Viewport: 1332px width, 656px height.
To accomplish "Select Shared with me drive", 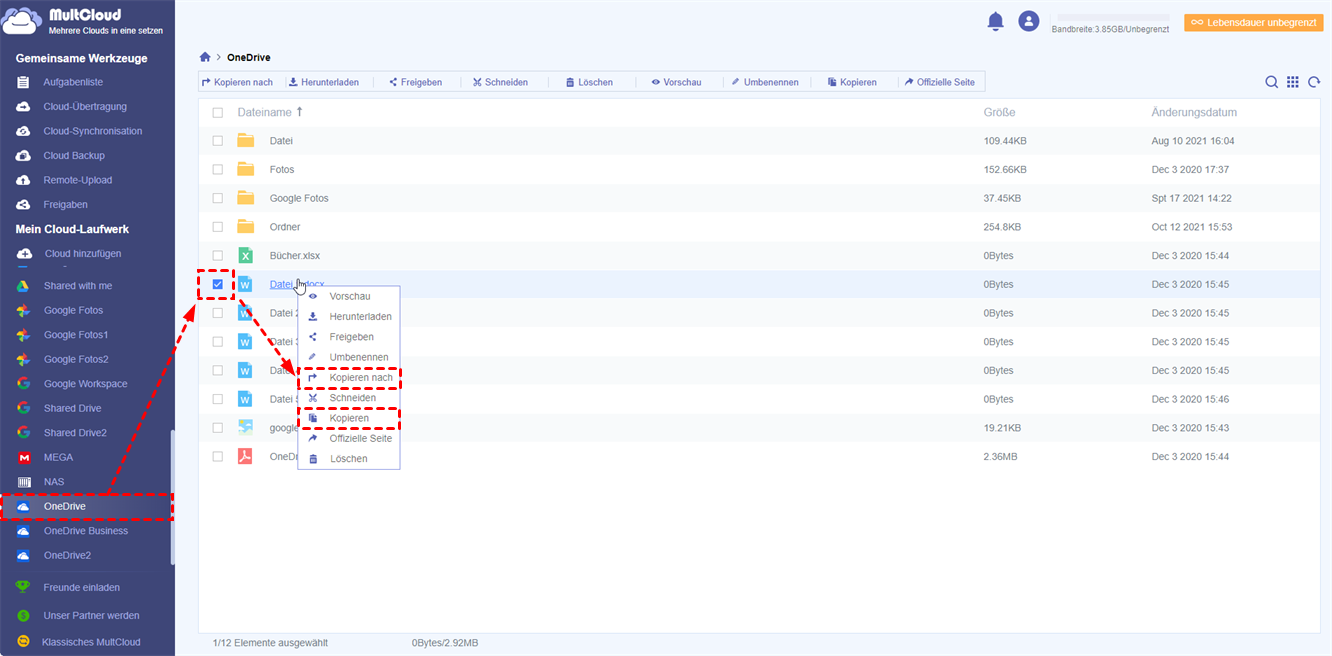I will point(78,286).
